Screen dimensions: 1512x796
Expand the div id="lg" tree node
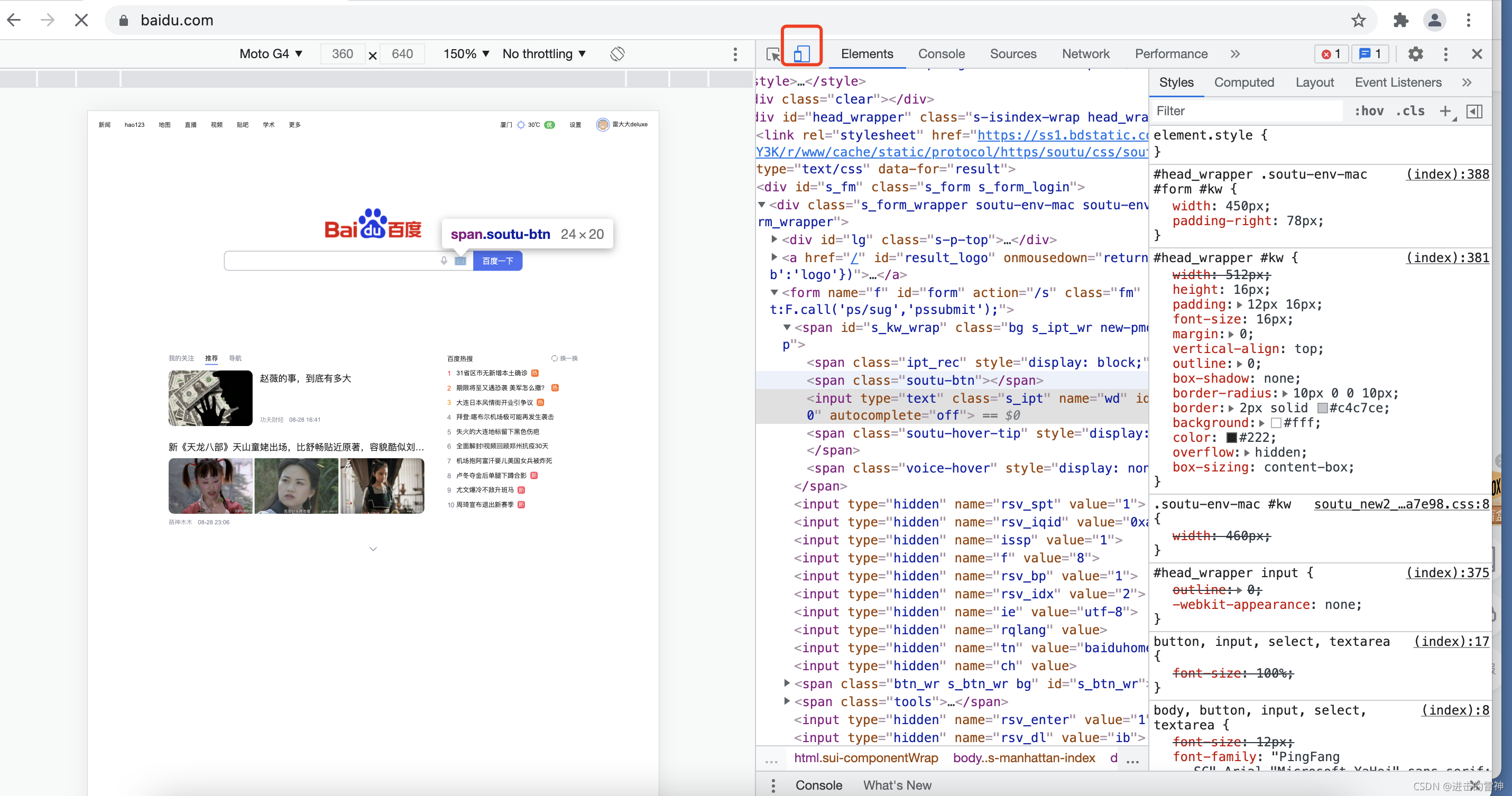[x=774, y=239]
